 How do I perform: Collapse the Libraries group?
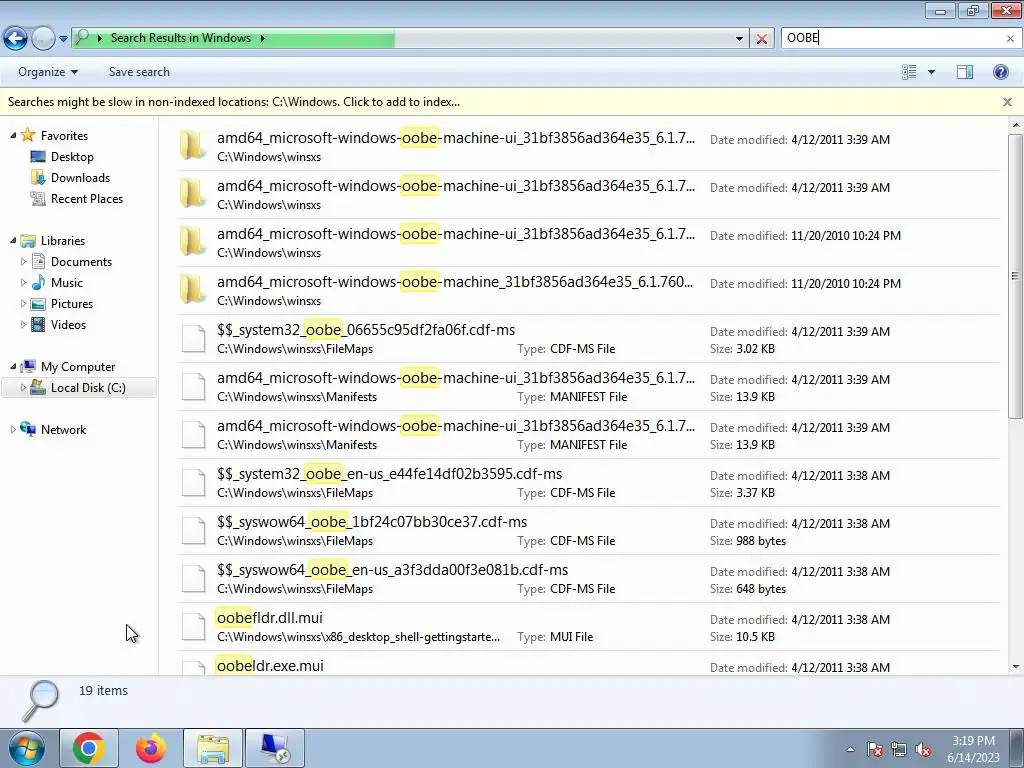tap(13, 240)
